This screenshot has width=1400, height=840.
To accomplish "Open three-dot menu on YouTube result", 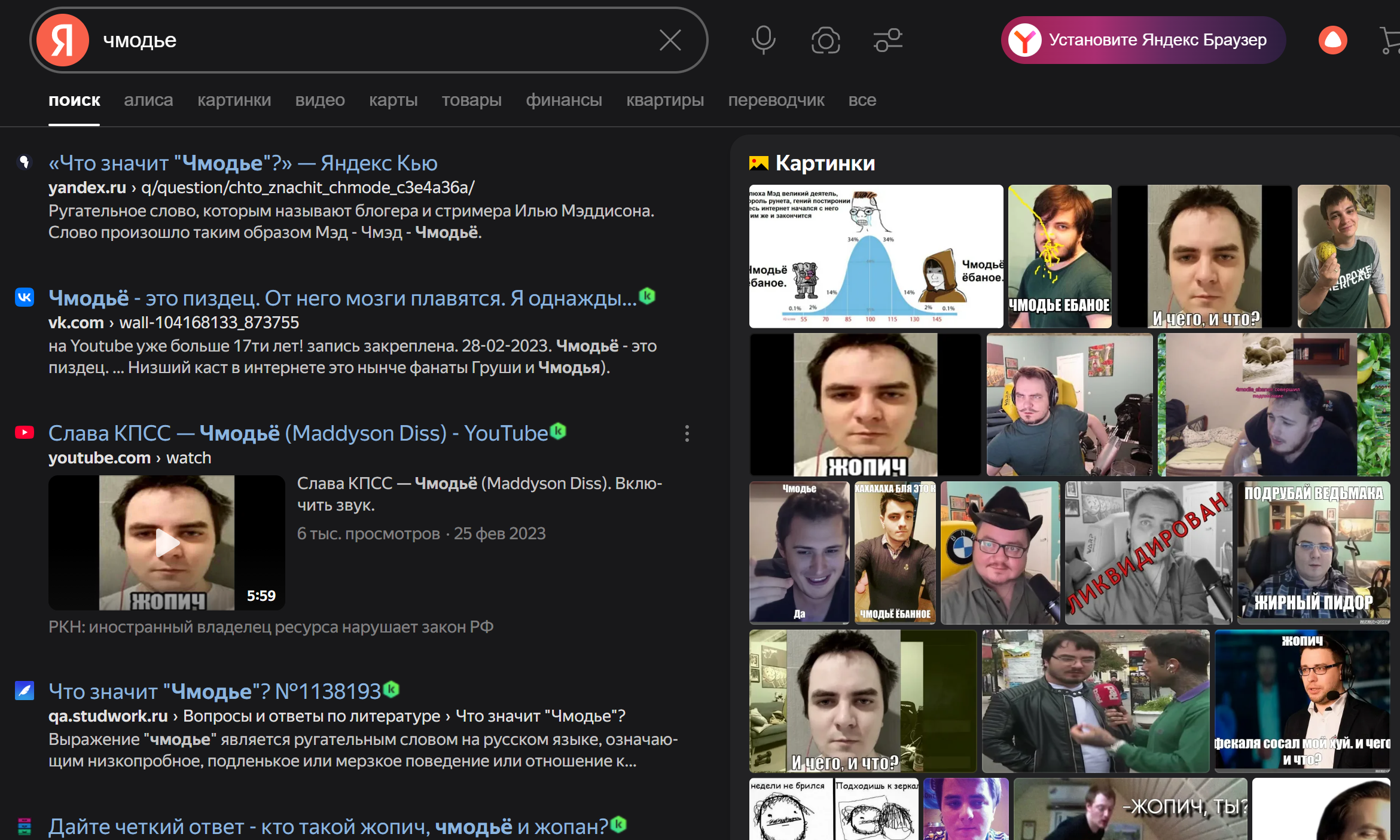I will (687, 433).
